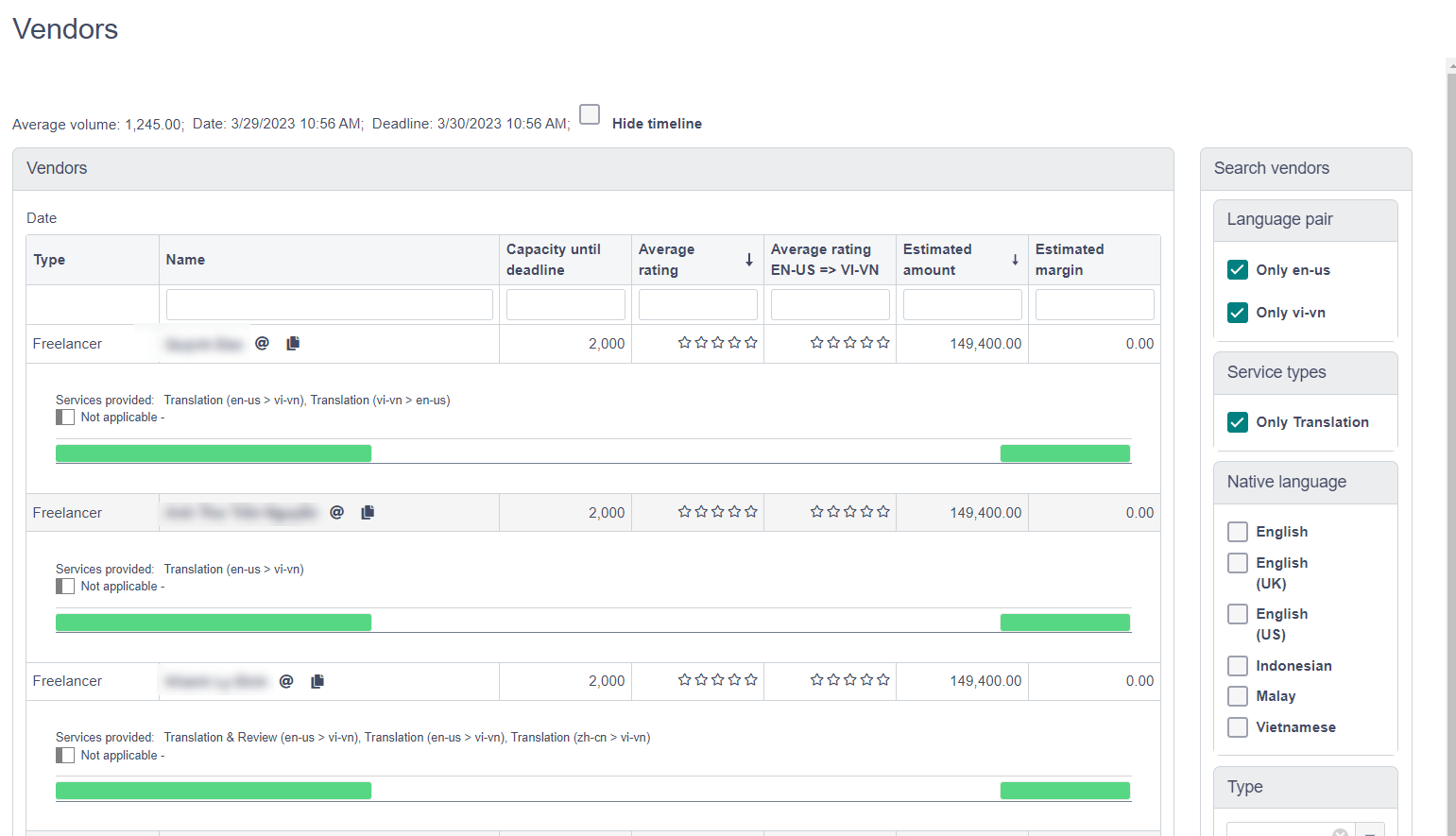Click Freelancer type in first vendor row

click(67, 344)
